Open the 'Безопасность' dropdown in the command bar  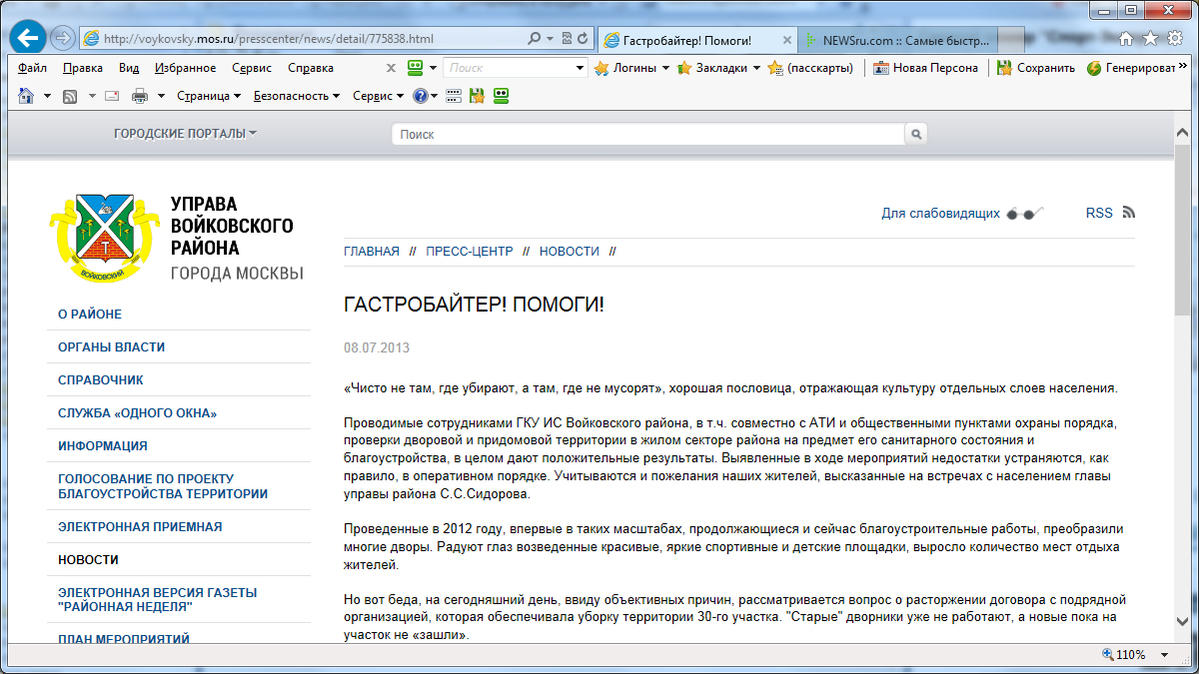click(296, 96)
